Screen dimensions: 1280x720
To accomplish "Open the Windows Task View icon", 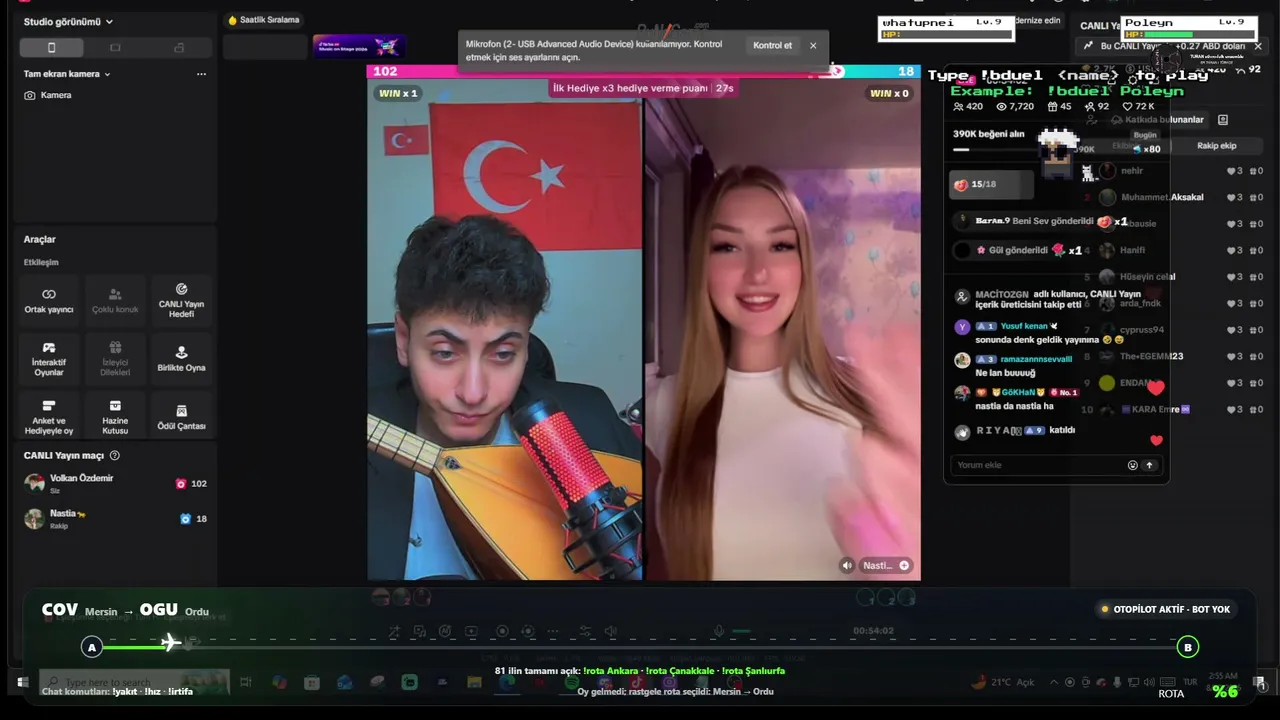I will pyautogui.click(x=245, y=683).
